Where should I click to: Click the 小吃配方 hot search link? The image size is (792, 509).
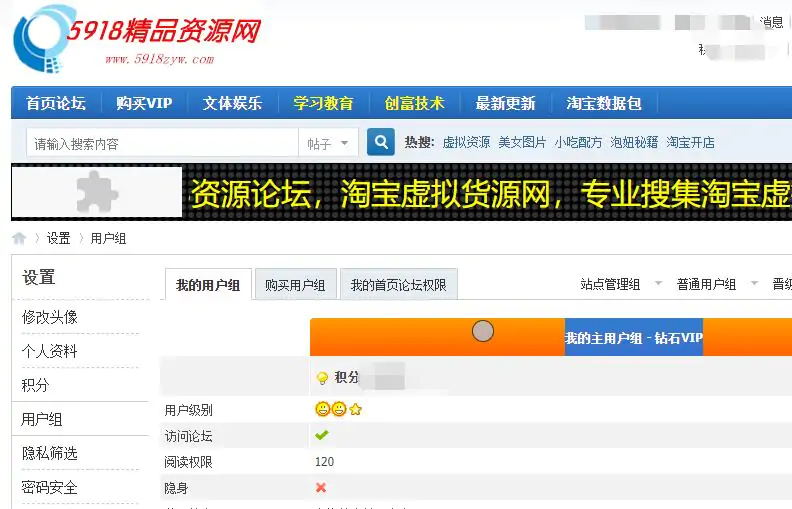[x=578, y=142]
